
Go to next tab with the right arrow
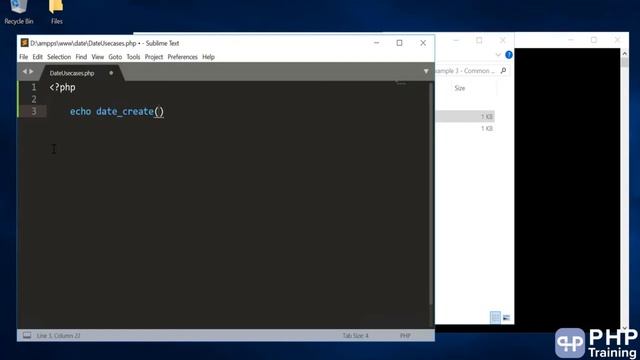tap(31, 71)
